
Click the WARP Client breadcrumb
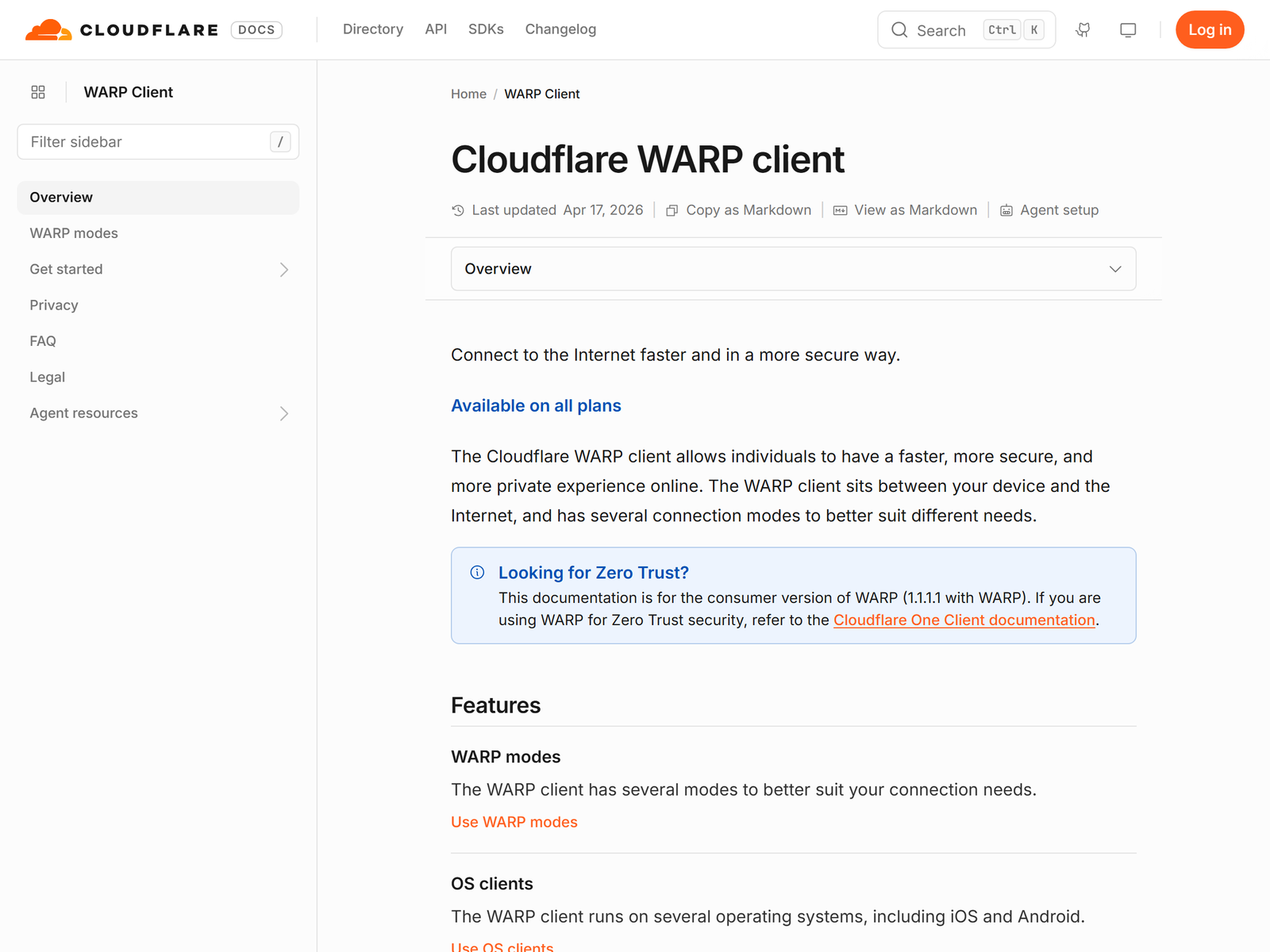point(542,94)
